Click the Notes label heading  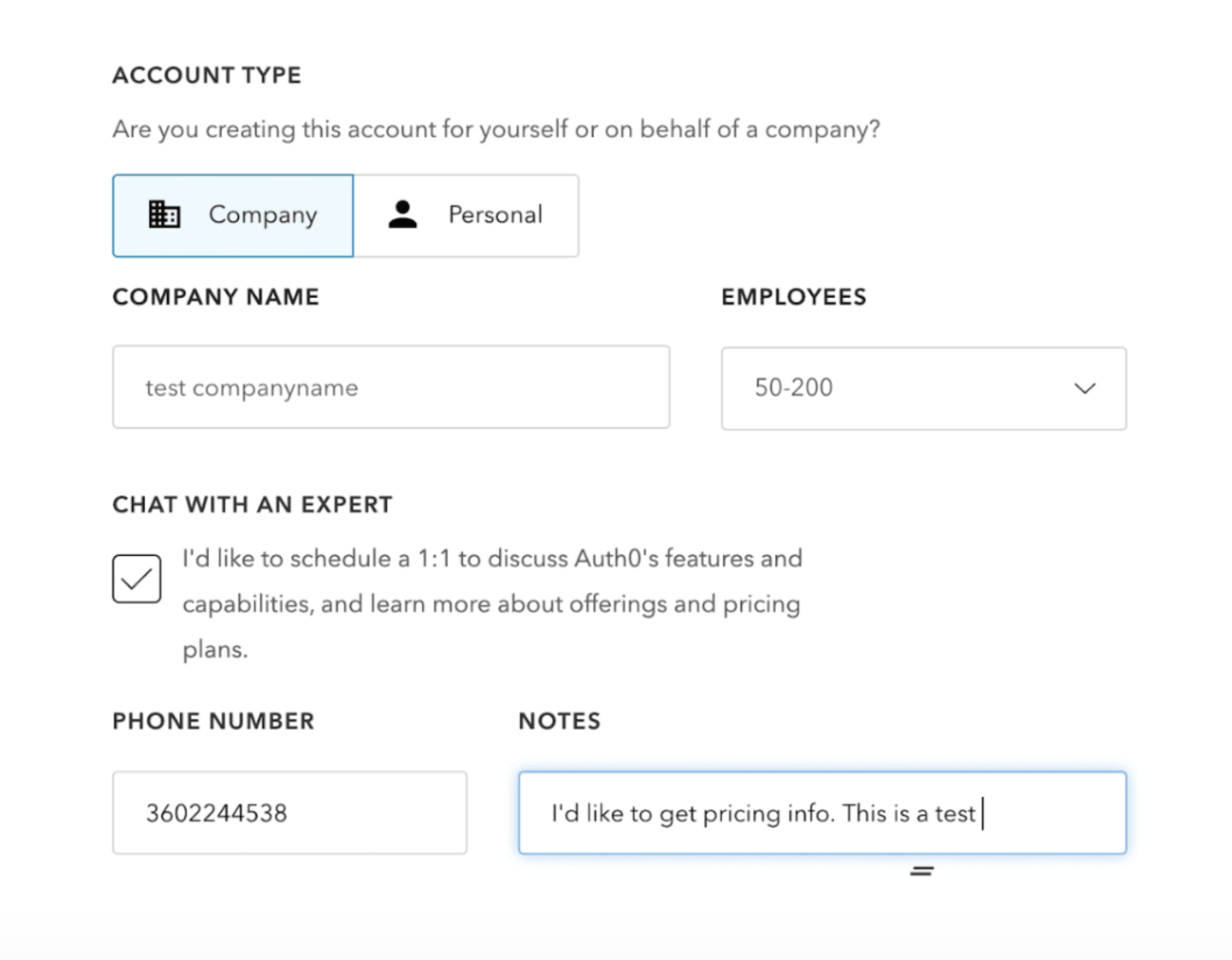[x=559, y=721]
